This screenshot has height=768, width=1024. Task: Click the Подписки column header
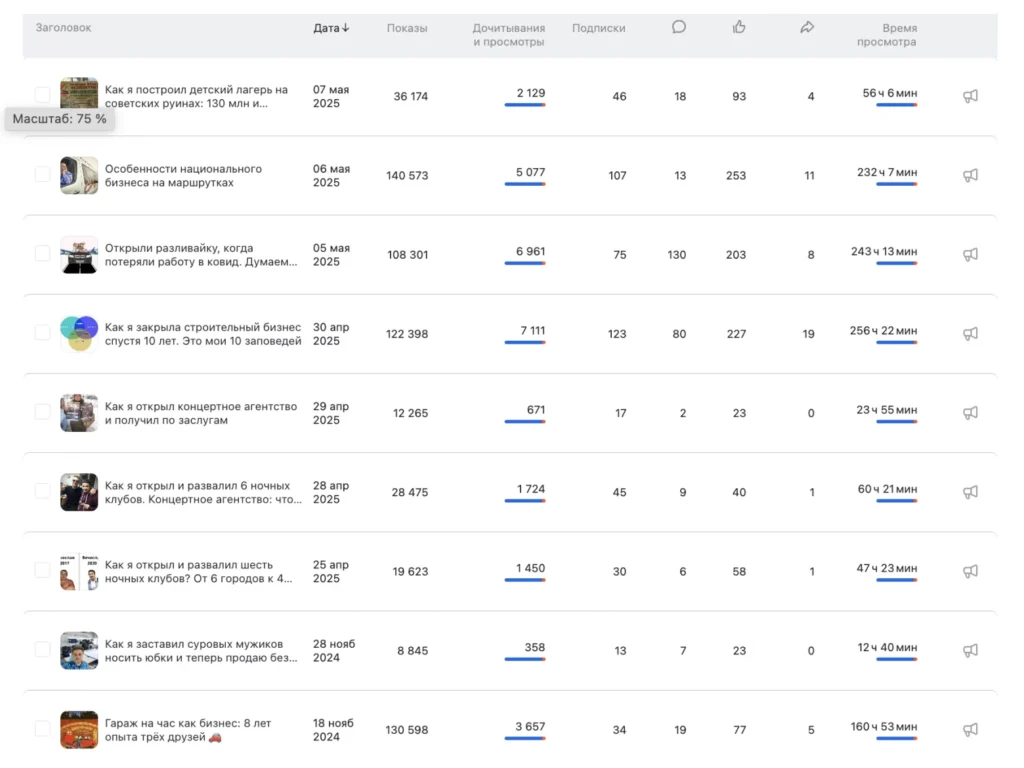(598, 28)
